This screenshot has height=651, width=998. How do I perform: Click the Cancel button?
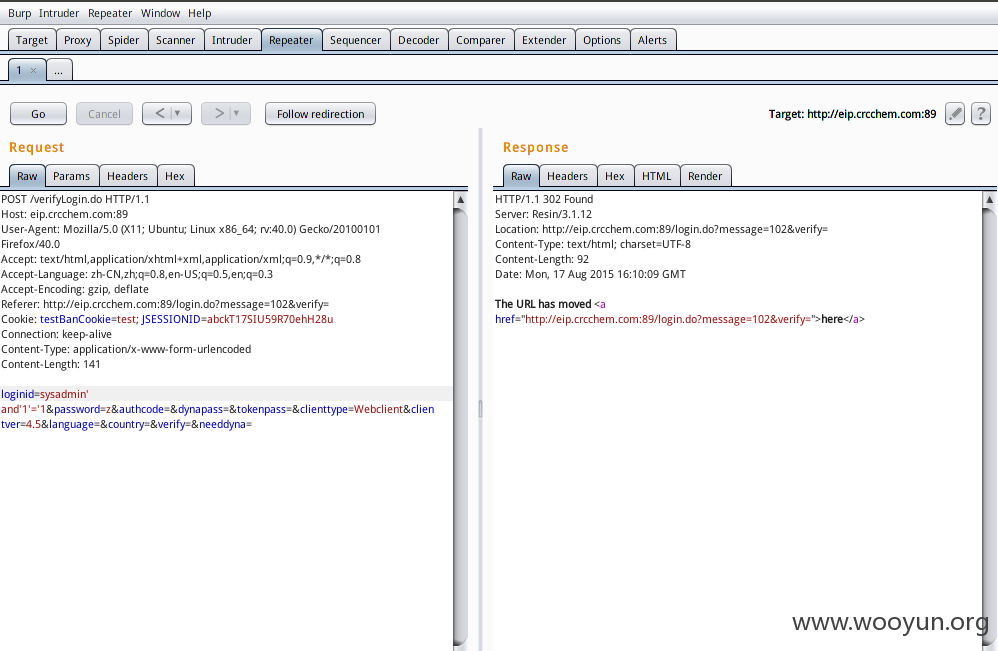pyautogui.click(x=104, y=114)
